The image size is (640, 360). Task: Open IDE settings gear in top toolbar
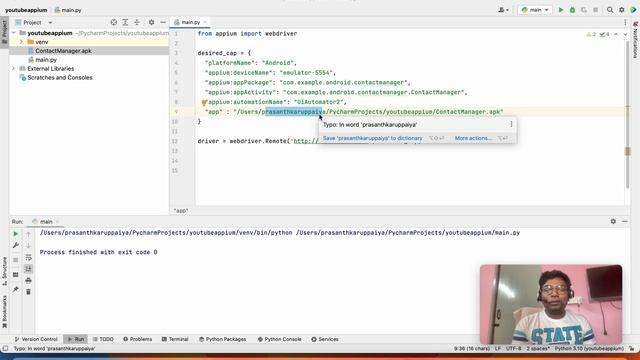click(622, 10)
